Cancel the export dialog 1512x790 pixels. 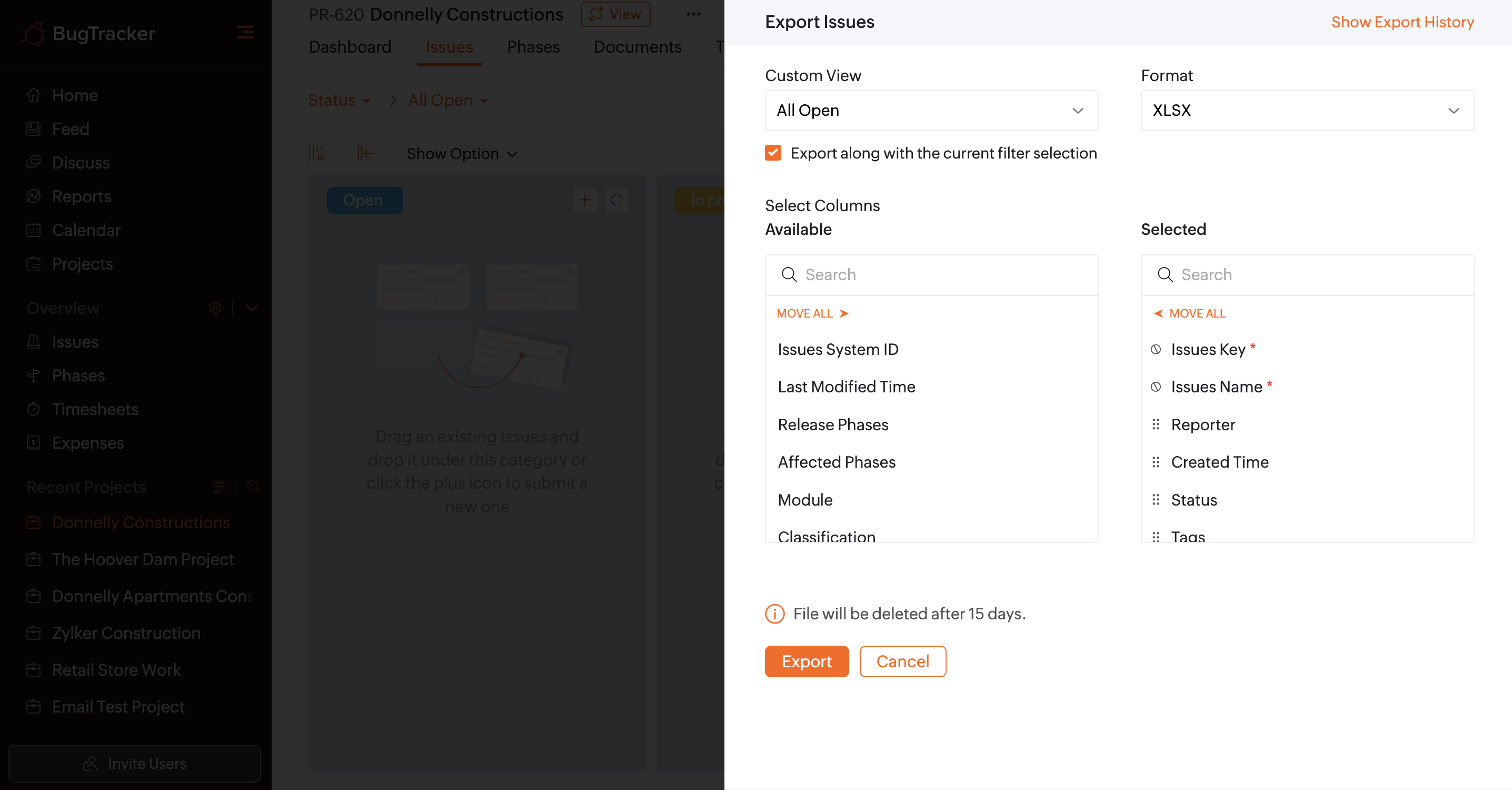(902, 661)
